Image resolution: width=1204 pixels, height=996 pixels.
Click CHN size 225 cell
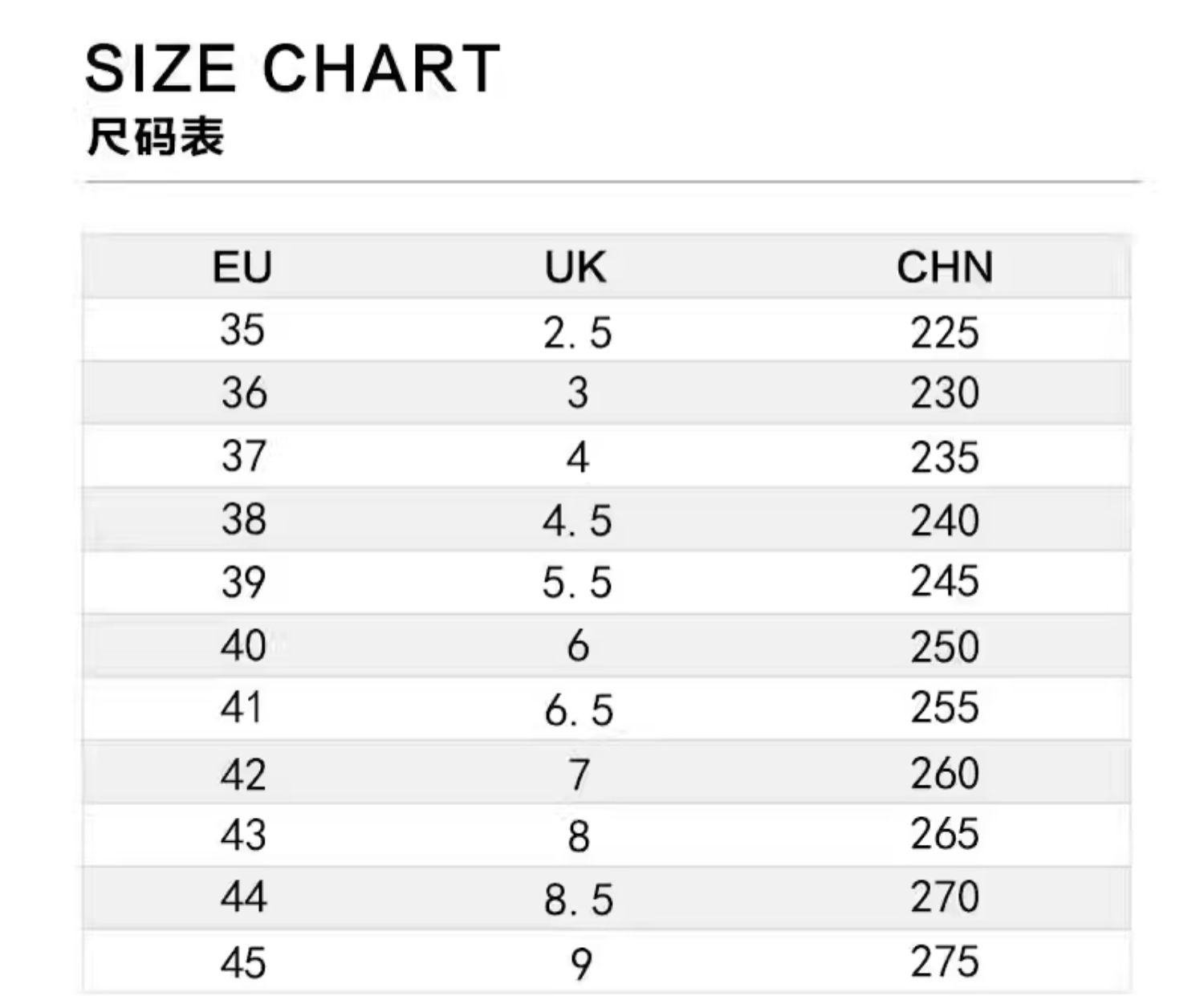945,332
